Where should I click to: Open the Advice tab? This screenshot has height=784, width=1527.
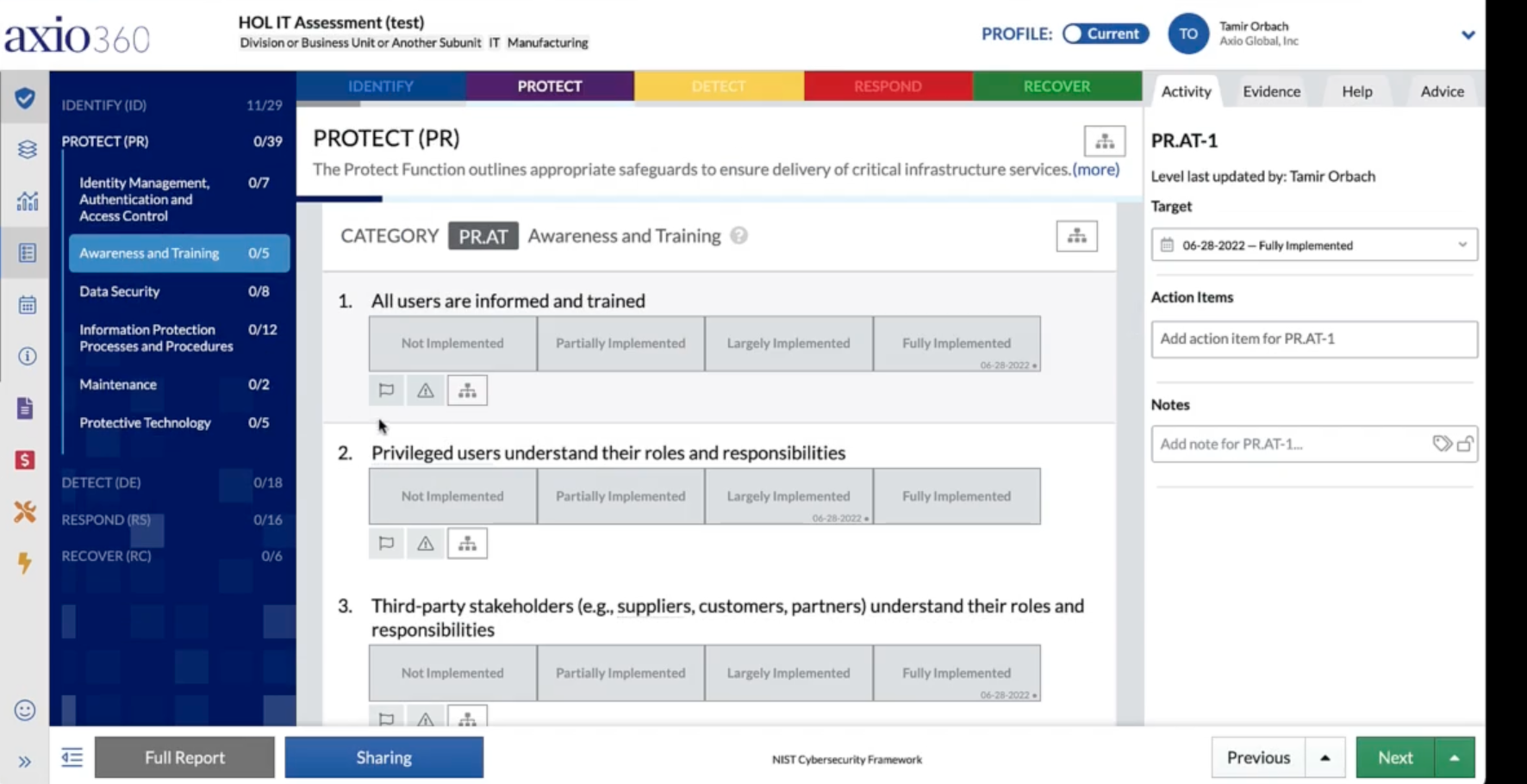1442,91
